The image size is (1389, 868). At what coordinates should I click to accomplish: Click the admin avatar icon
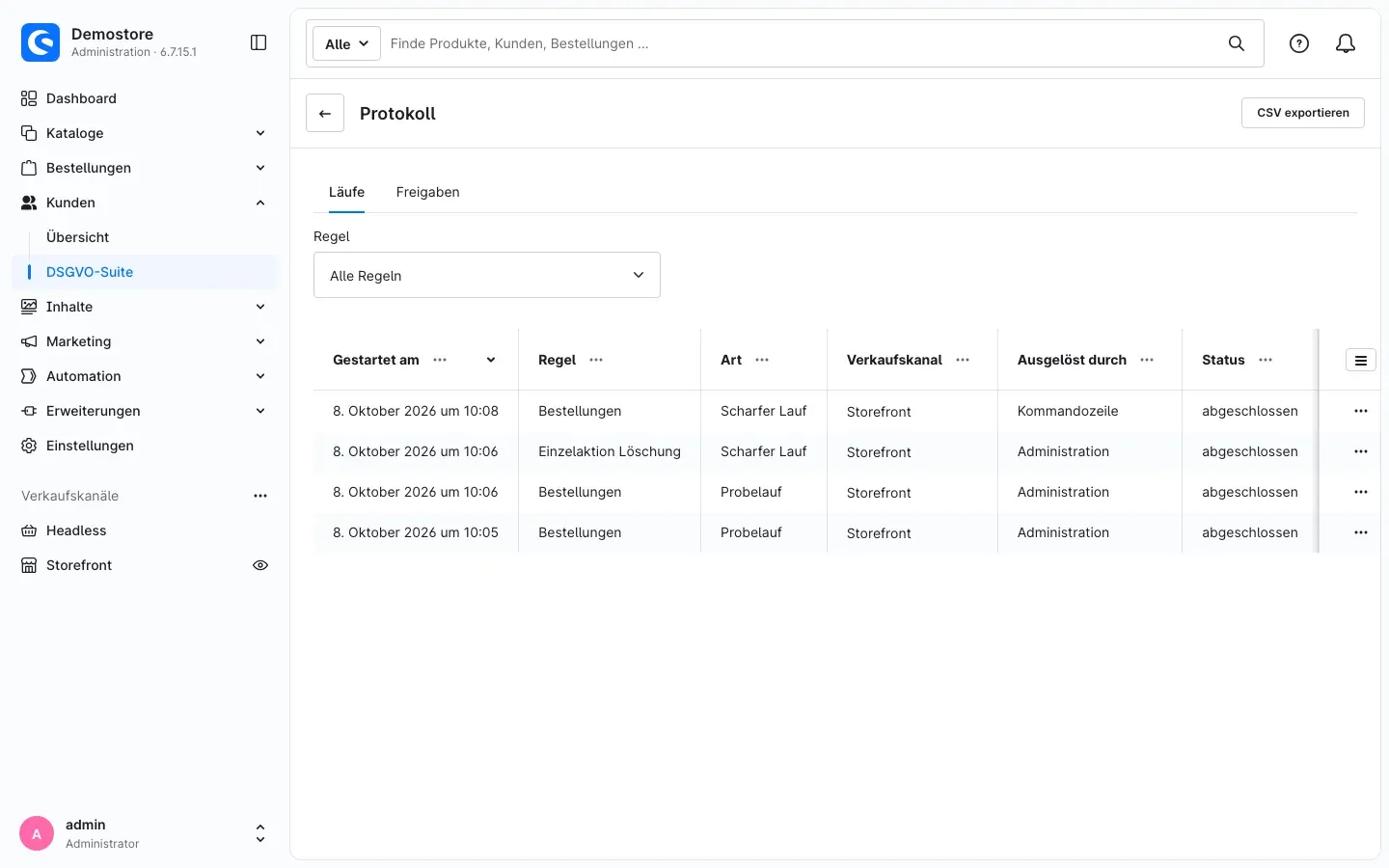(37, 834)
